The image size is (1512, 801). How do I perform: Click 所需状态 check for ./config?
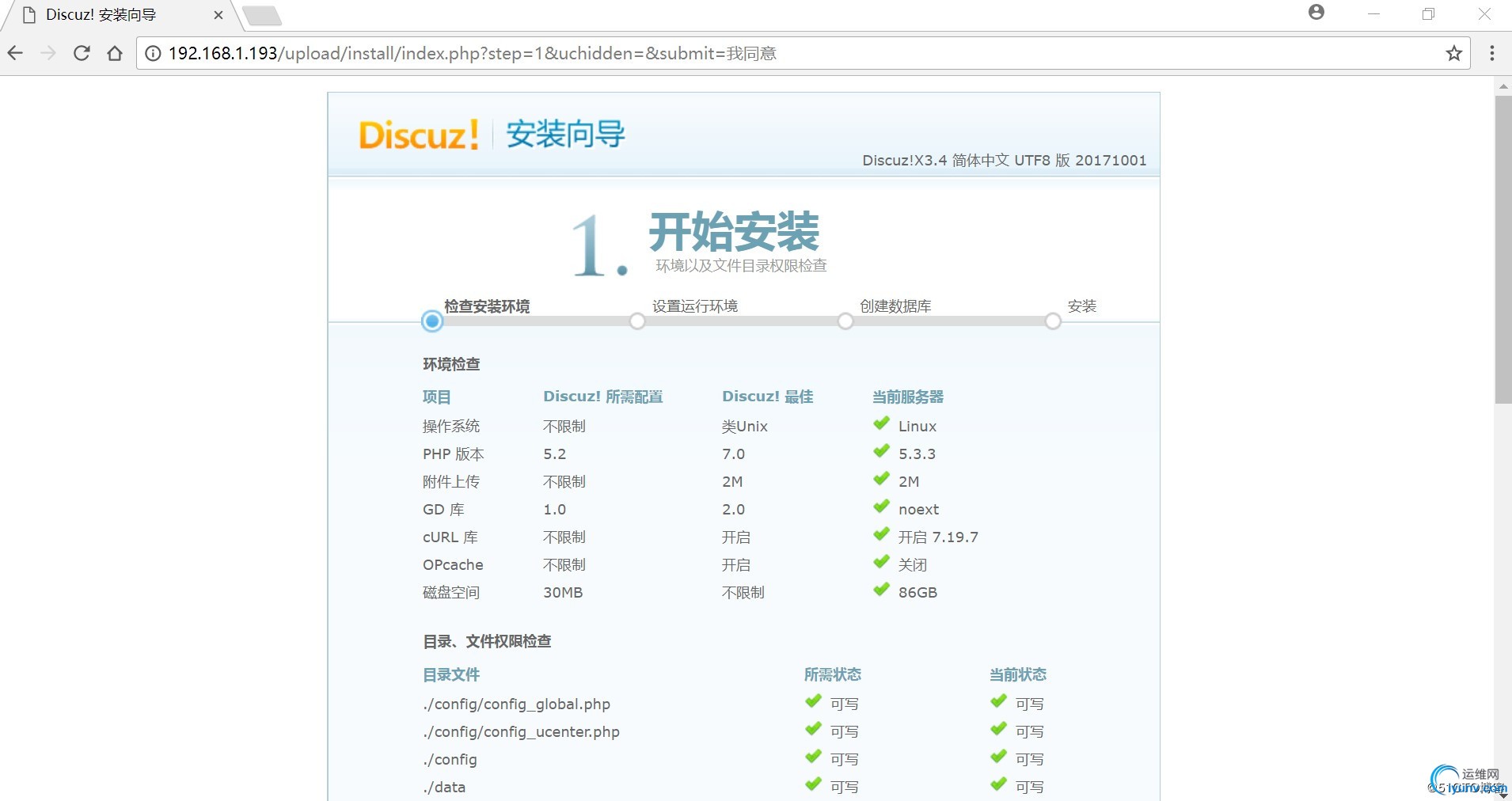pyautogui.click(x=813, y=757)
